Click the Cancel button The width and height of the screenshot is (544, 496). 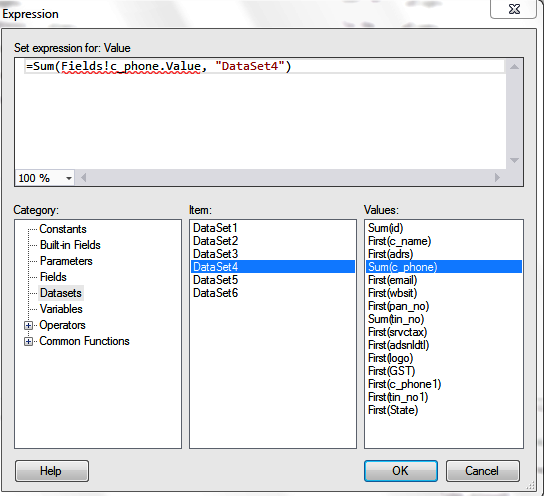[x=482, y=471]
